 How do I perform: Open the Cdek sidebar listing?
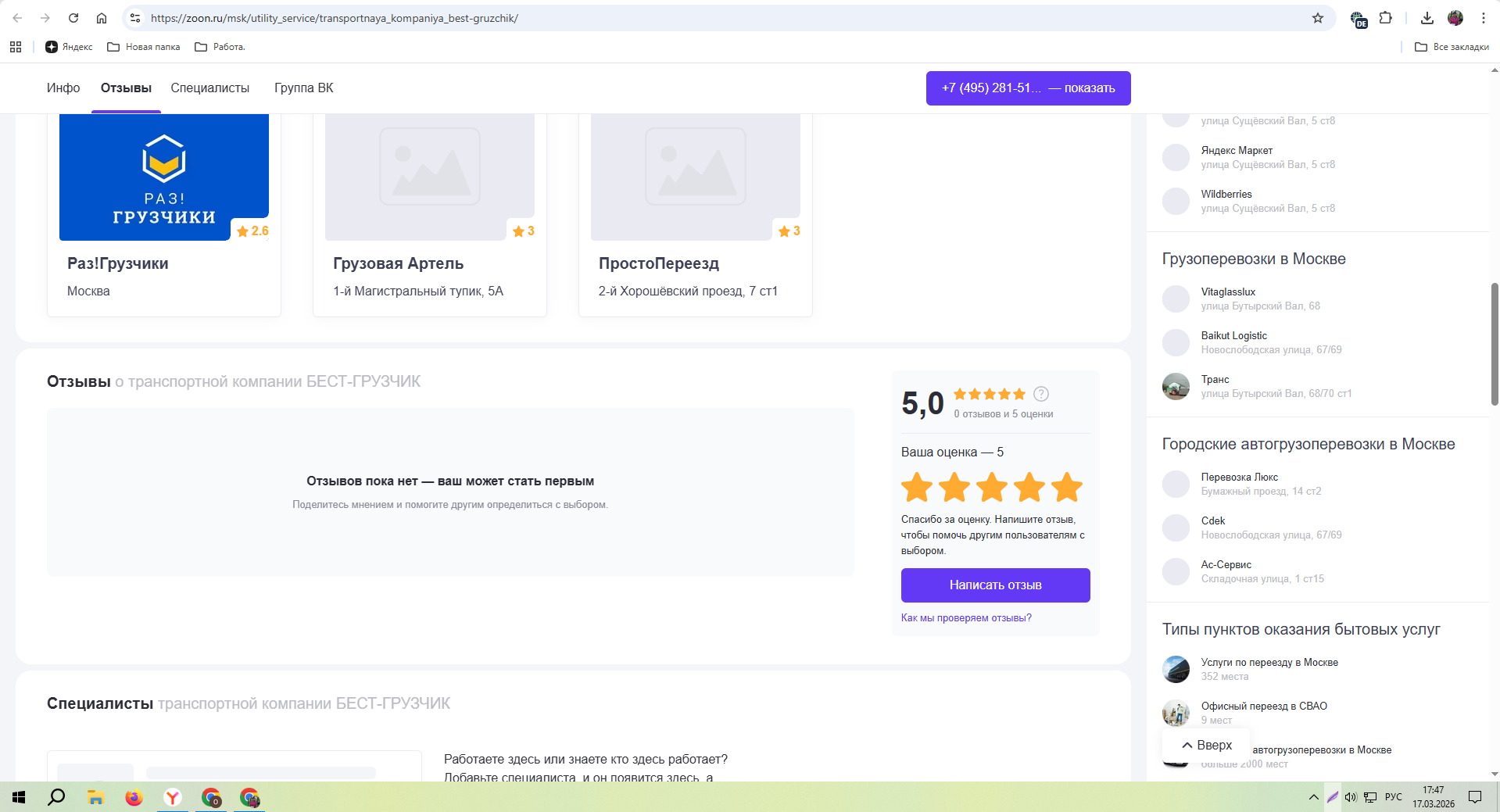pyautogui.click(x=1213, y=520)
